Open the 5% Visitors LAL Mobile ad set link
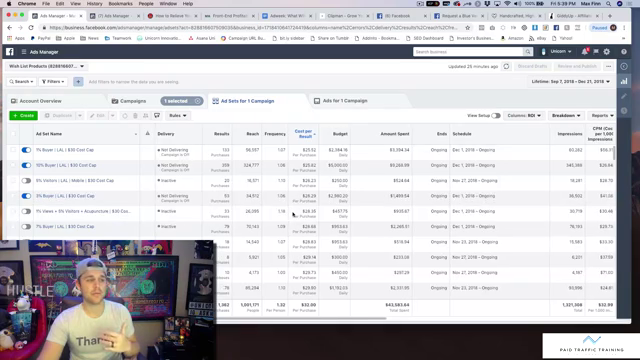This screenshot has height=360, width=640. [75, 180]
